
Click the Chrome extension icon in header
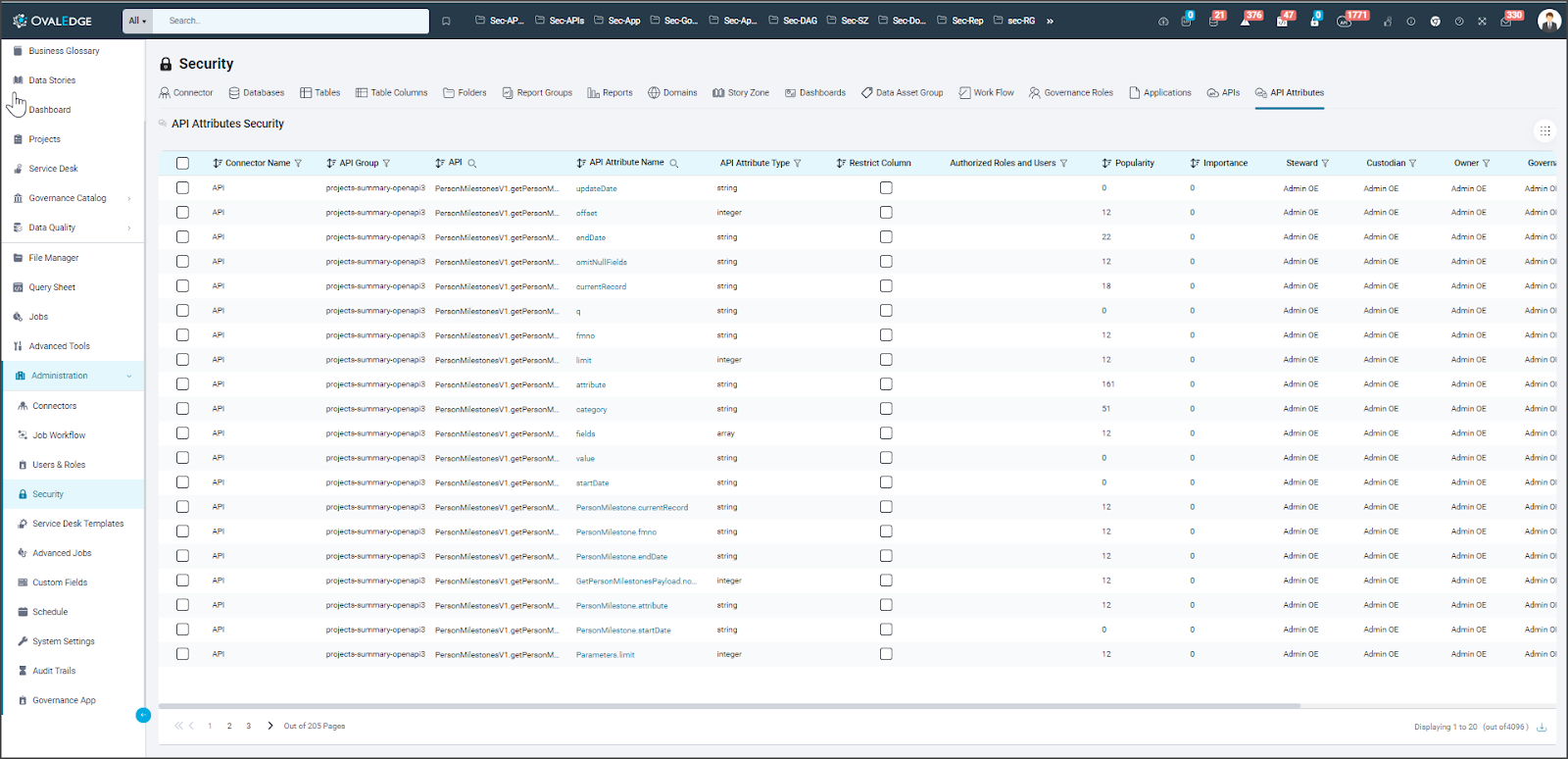click(1435, 21)
